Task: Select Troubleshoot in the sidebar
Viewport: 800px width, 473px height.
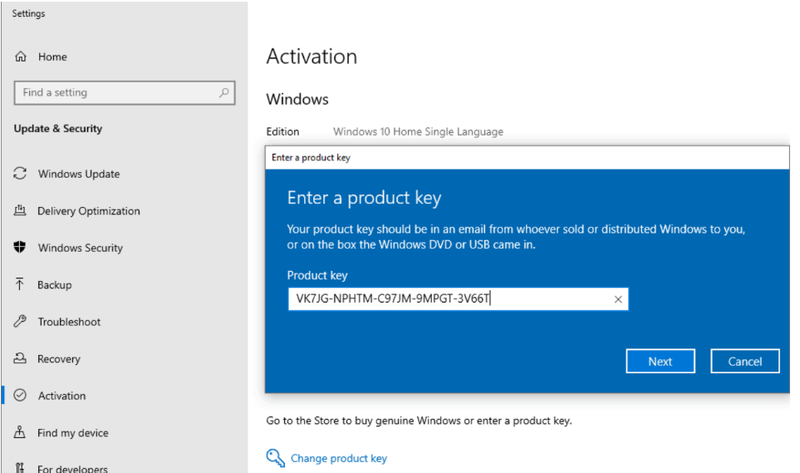Action: pos(69,322)
